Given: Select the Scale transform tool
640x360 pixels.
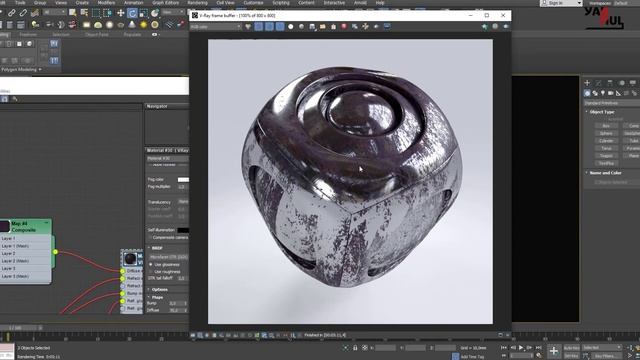Looking at the screenshot, I should coord(144,13).
